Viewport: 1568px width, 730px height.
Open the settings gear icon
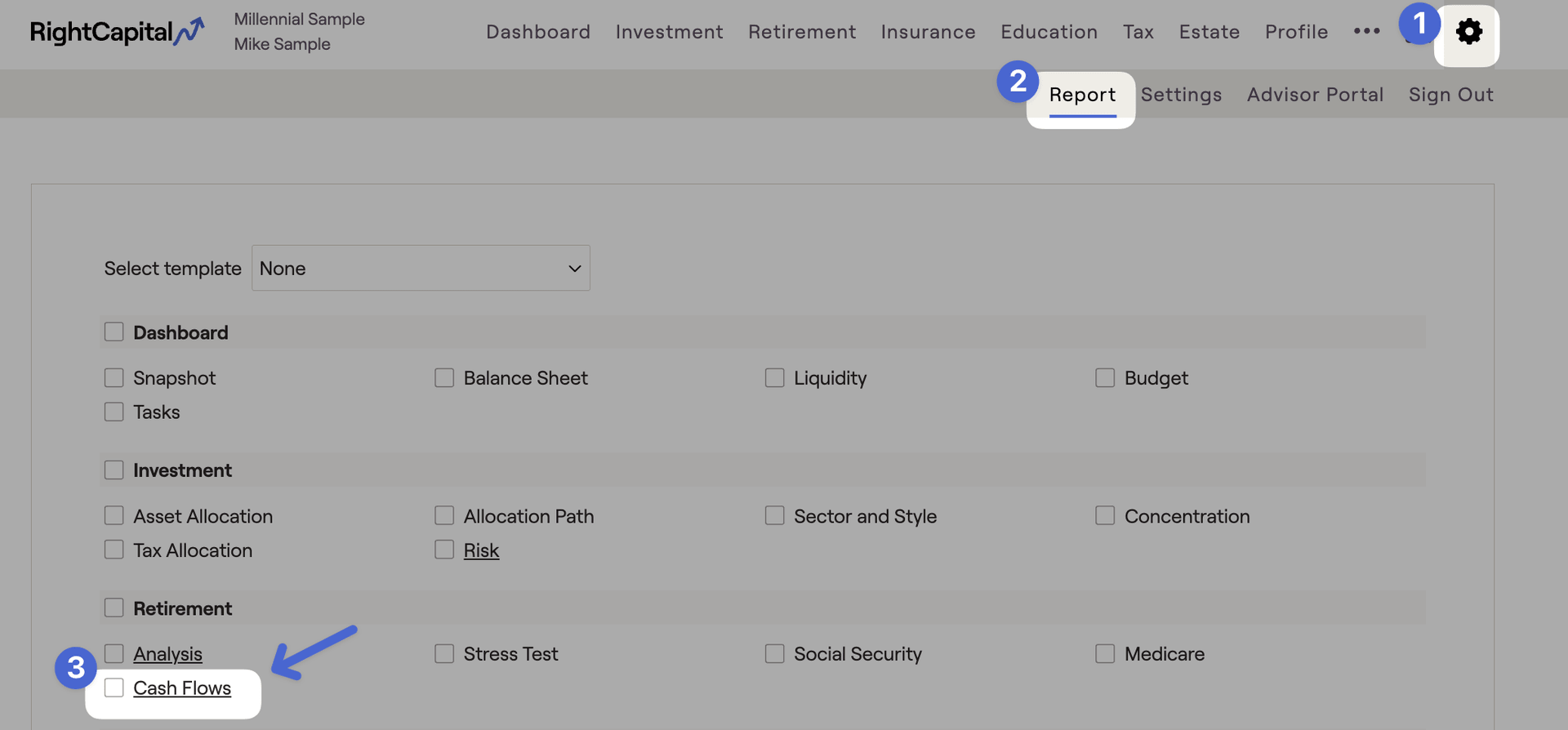pyautogui.click(x=1468, y=33)
